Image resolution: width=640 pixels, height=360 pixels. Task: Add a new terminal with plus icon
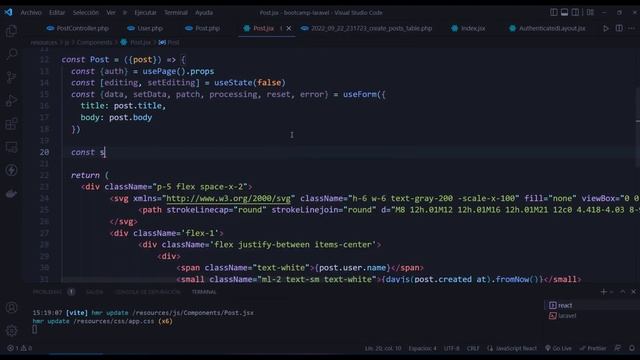pyautogui.click(x=603, y=292)
